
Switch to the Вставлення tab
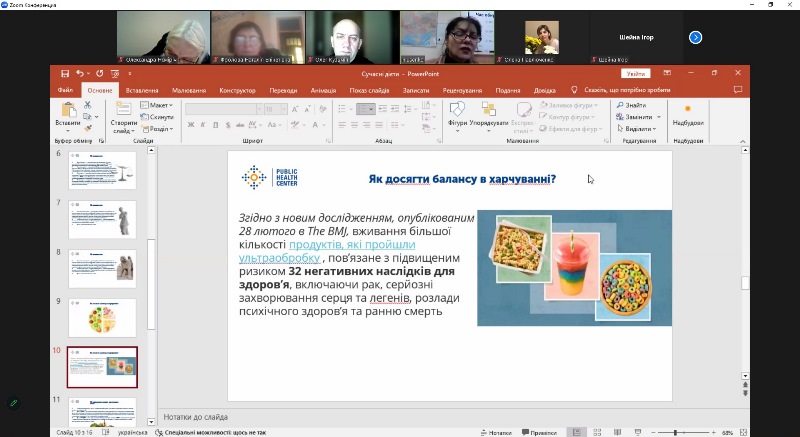click(142, 90)
